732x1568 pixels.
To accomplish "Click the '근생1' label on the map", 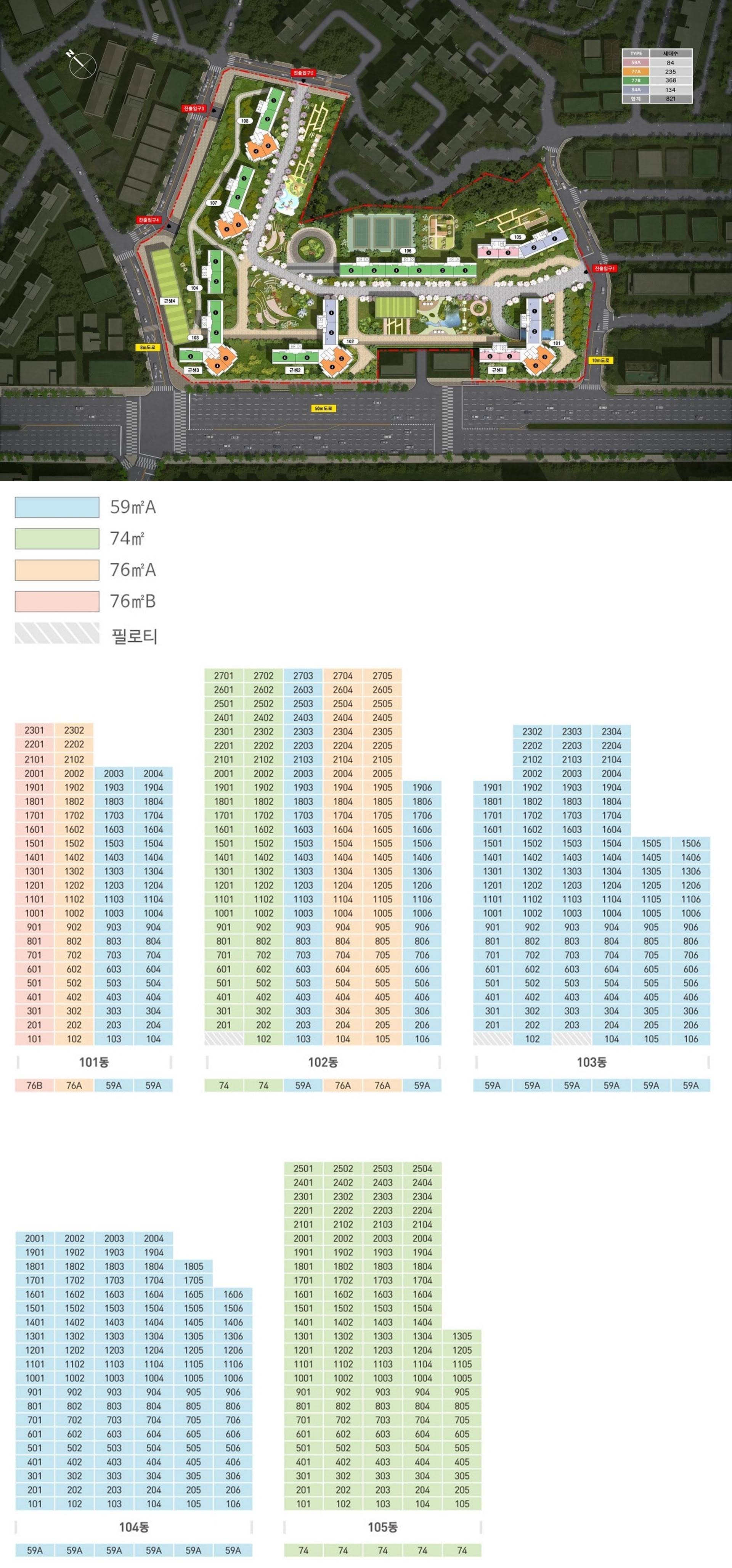I will pyautogui.click(x=497, y=370).
